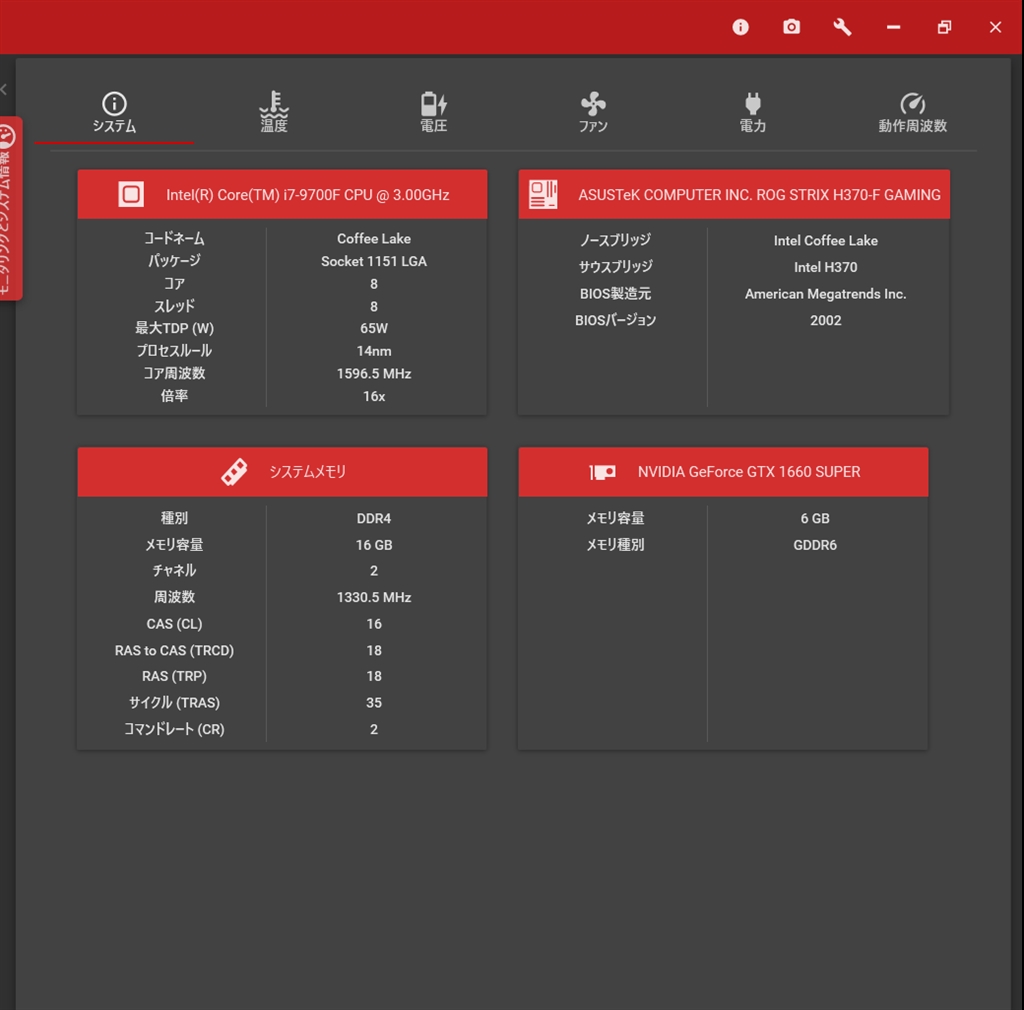
Task: Click the チャネル label
Action: pos(174,570)
